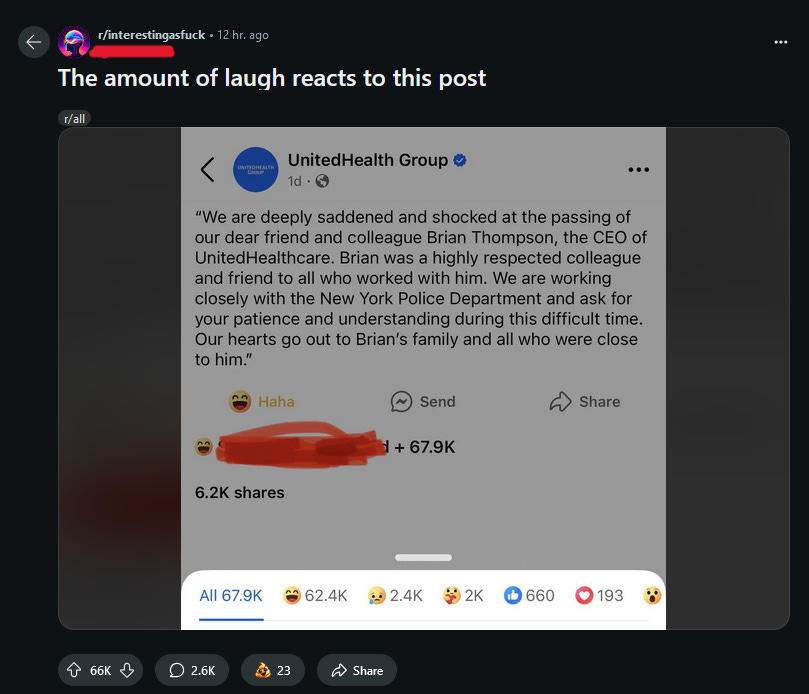The image size is (809, 694).
Task: Share the Reddit post
Action: (x=357, y=670)
